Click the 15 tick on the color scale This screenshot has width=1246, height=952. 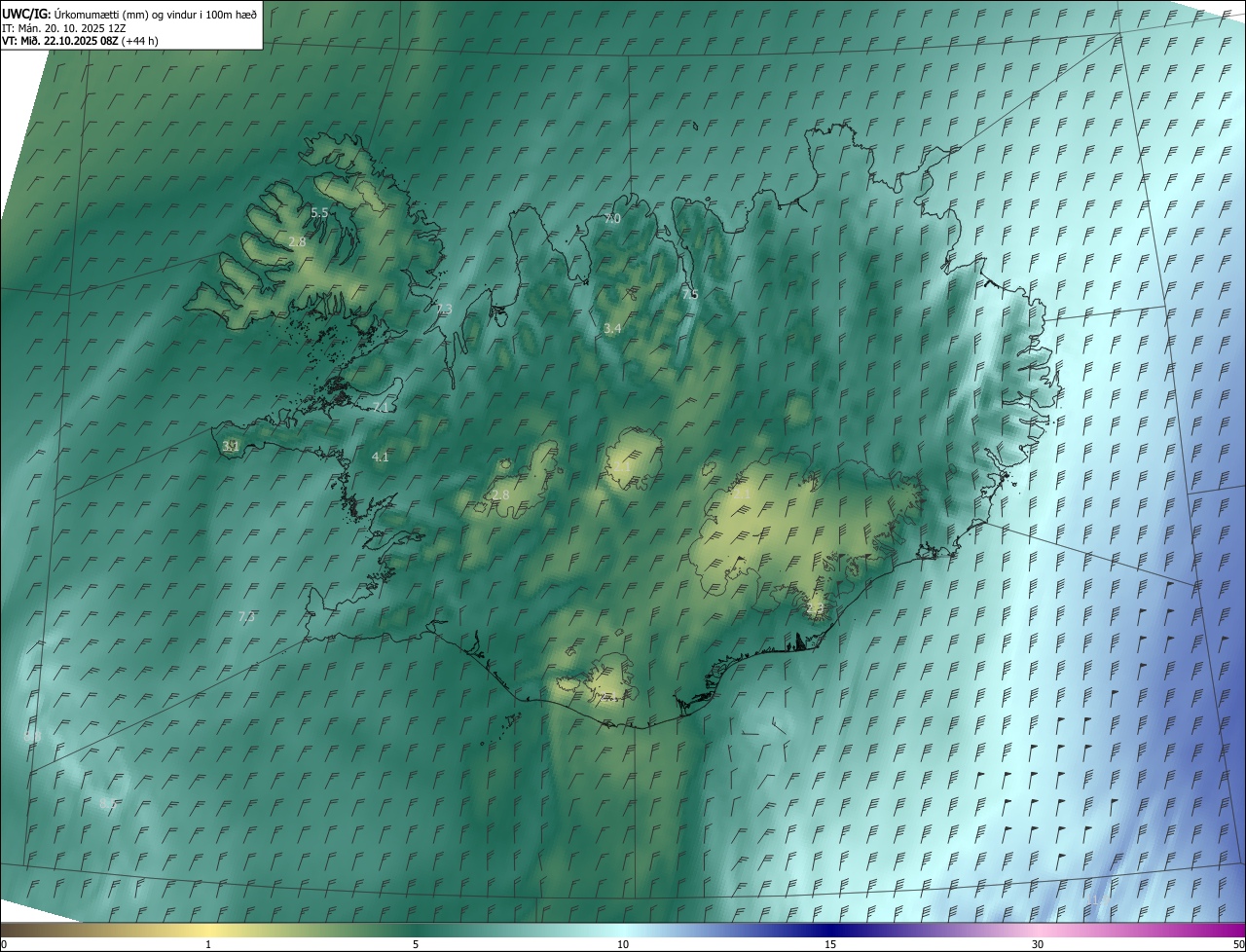coord(830,945)
